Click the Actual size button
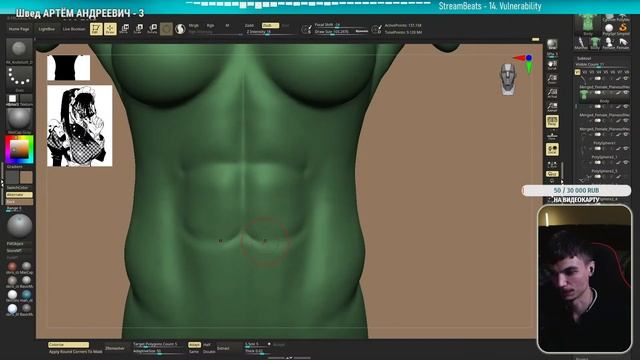The image size is (640, 360). pos(552,93)
